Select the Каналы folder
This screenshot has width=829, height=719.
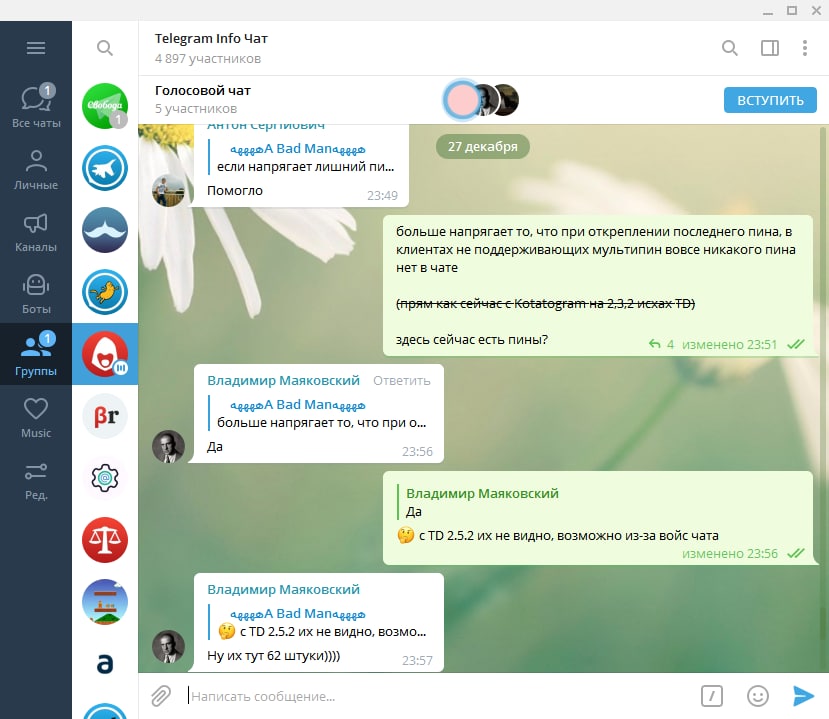coord(36,232)
